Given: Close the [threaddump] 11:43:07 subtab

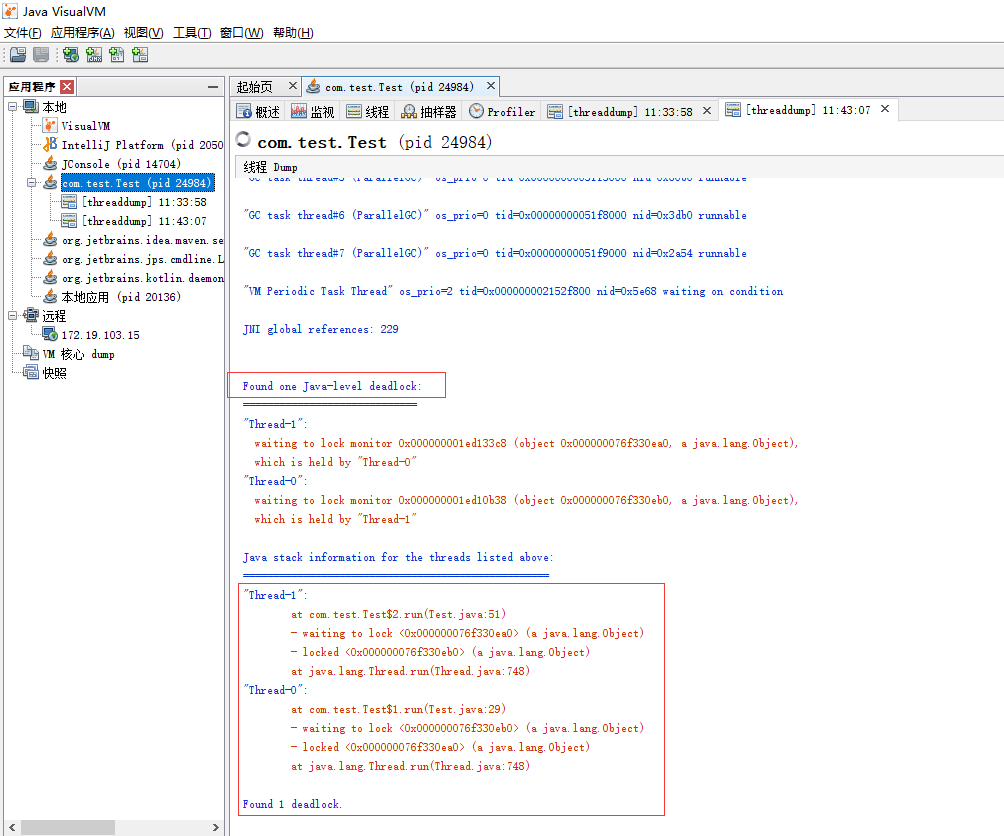Looking at the screenshot, I should tap(885, 109).
